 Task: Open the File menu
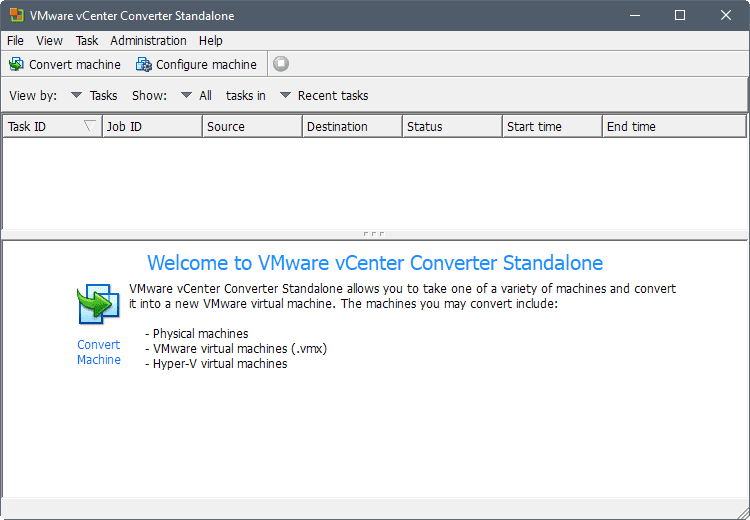[x=15, y=40]
